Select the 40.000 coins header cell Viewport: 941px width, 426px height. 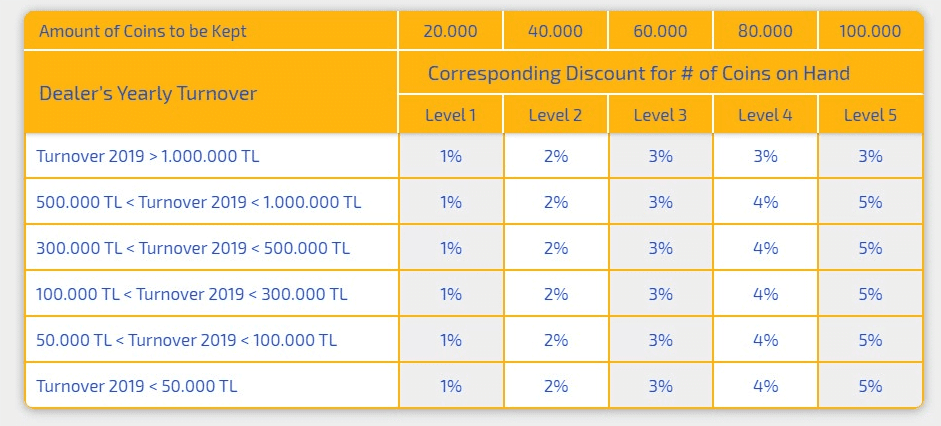555,31
